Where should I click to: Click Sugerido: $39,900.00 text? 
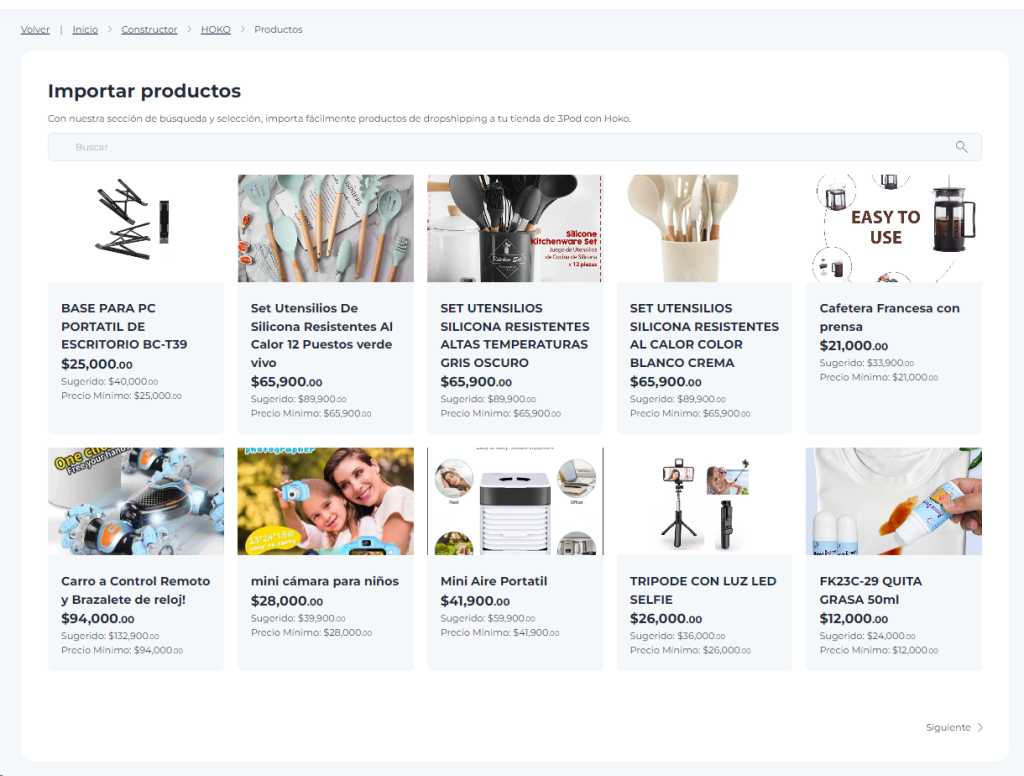(x=298, y=619)
